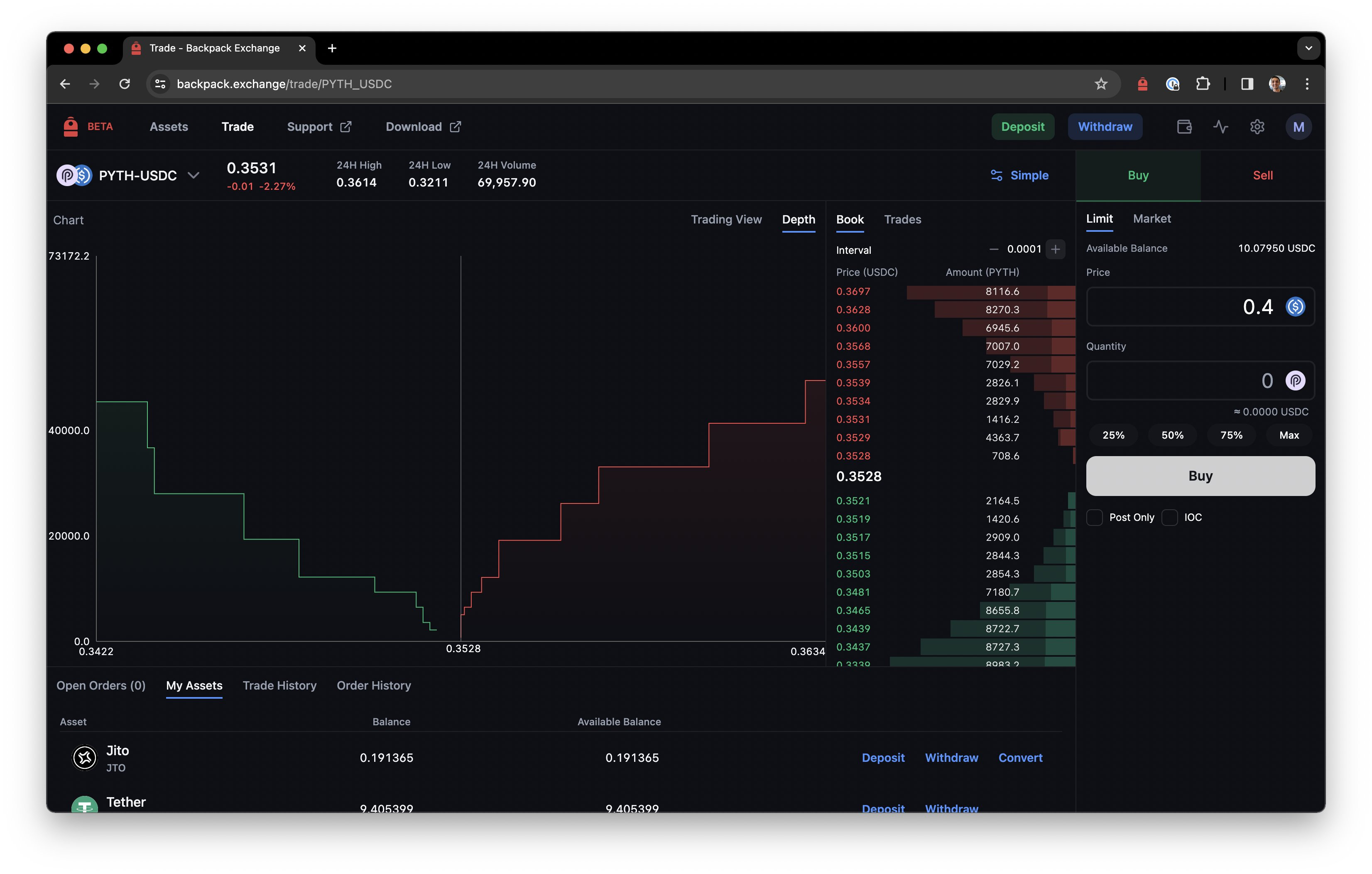Open the activity pulse icon
Image resolution: width=1372 pixels, height=874 pixels.
tap(1220, 127)
